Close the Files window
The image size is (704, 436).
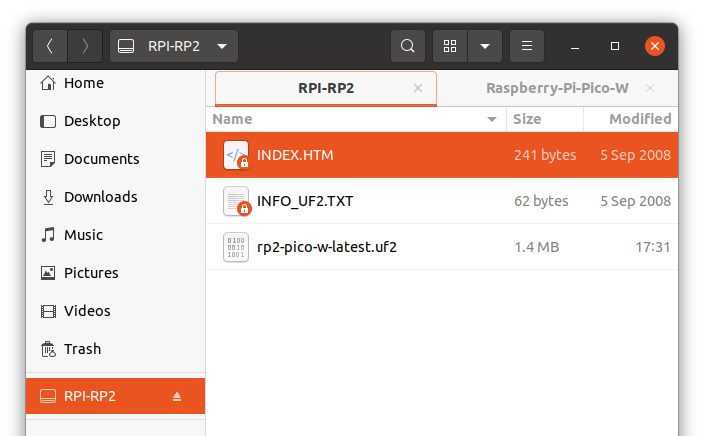[655, 46]
